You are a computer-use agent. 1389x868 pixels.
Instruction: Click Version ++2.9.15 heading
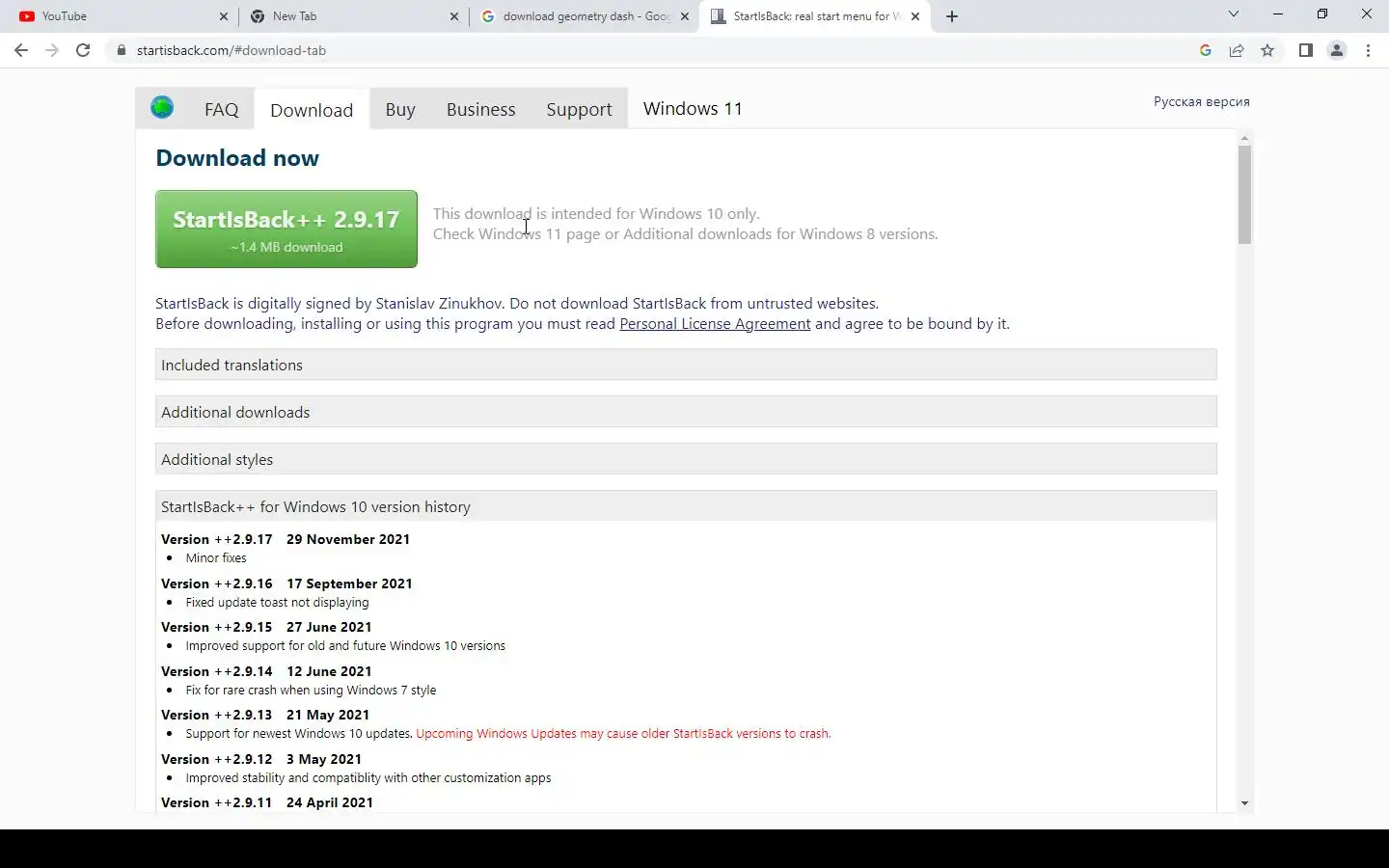coord(217,627)
